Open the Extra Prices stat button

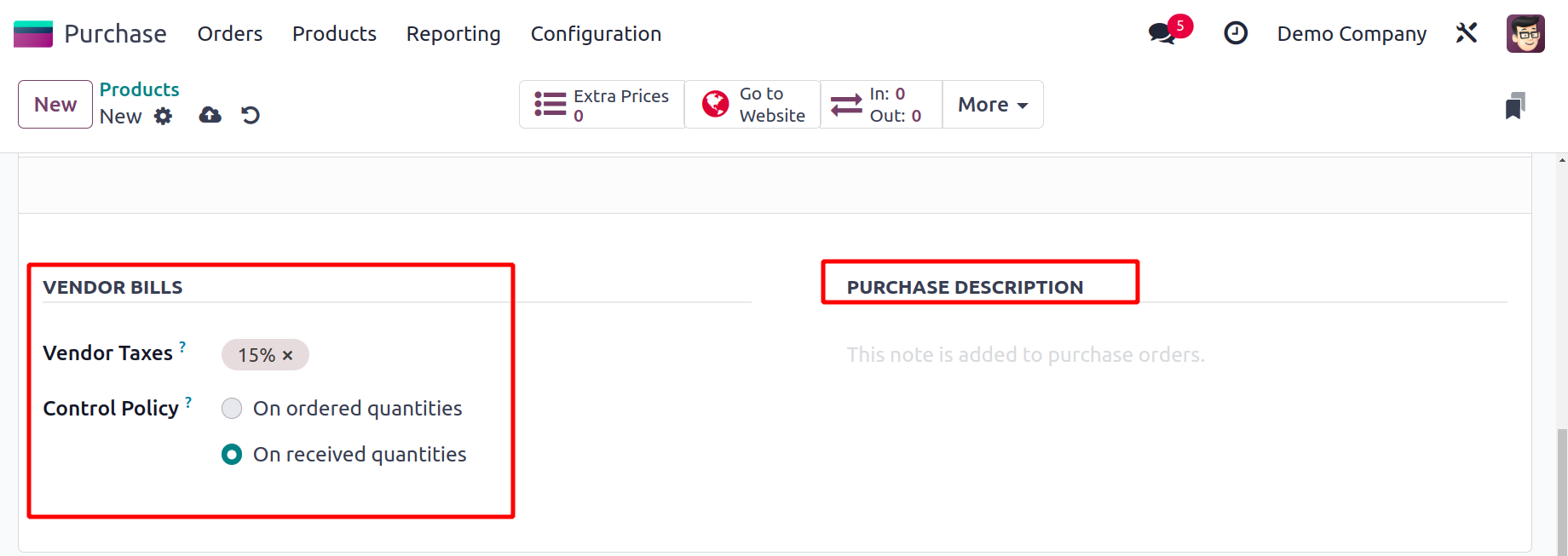(x=602, y=105)
